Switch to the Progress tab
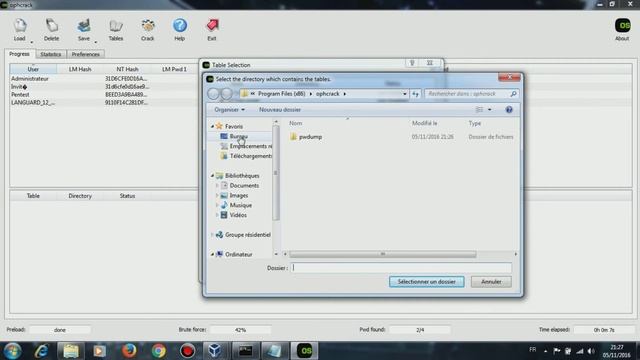The image size is (640, 360). (x=19, y=54)
